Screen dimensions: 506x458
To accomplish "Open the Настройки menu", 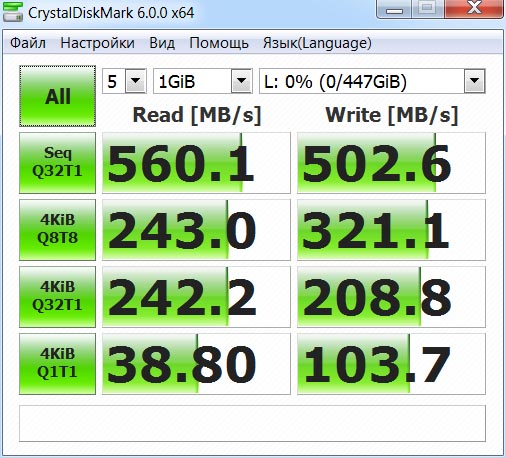I will click(98, 43).
